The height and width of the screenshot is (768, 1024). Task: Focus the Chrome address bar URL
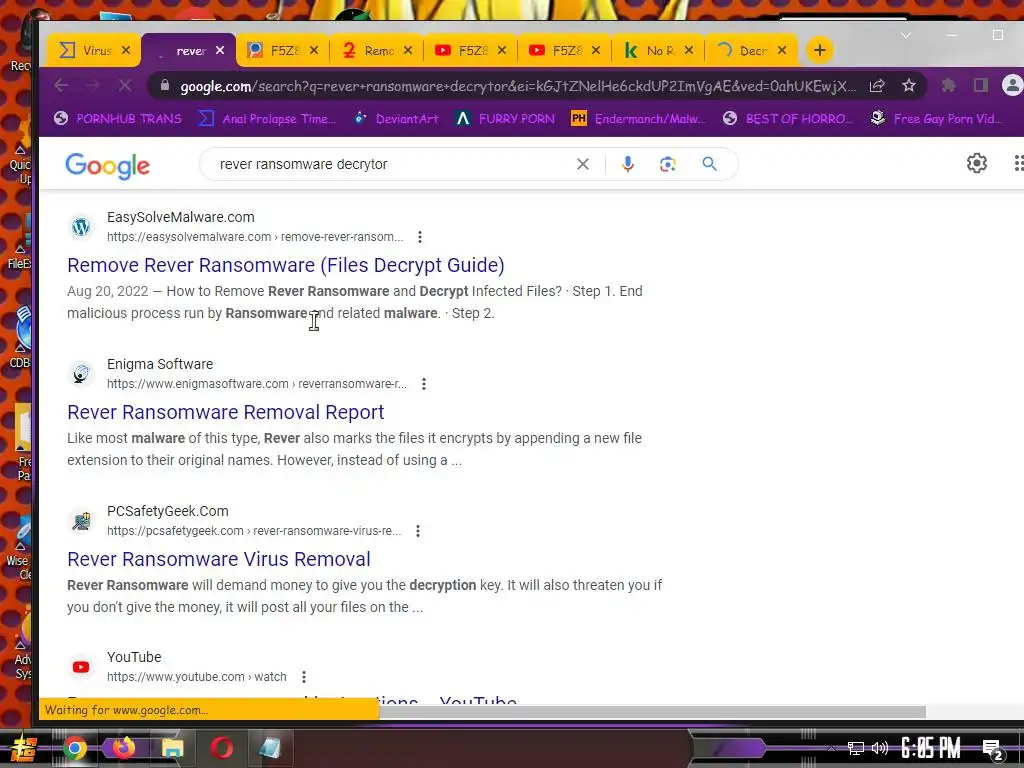[518, 86]
